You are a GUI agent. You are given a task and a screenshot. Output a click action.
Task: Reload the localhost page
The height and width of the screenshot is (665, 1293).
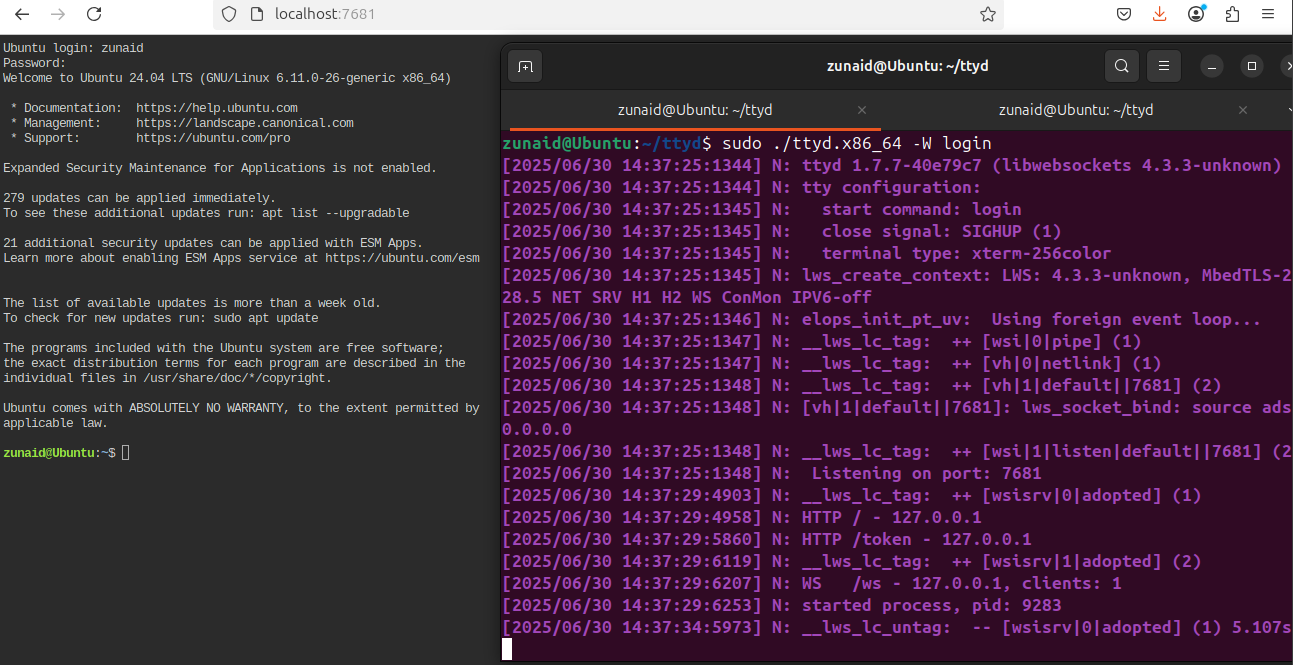point(94,14)
